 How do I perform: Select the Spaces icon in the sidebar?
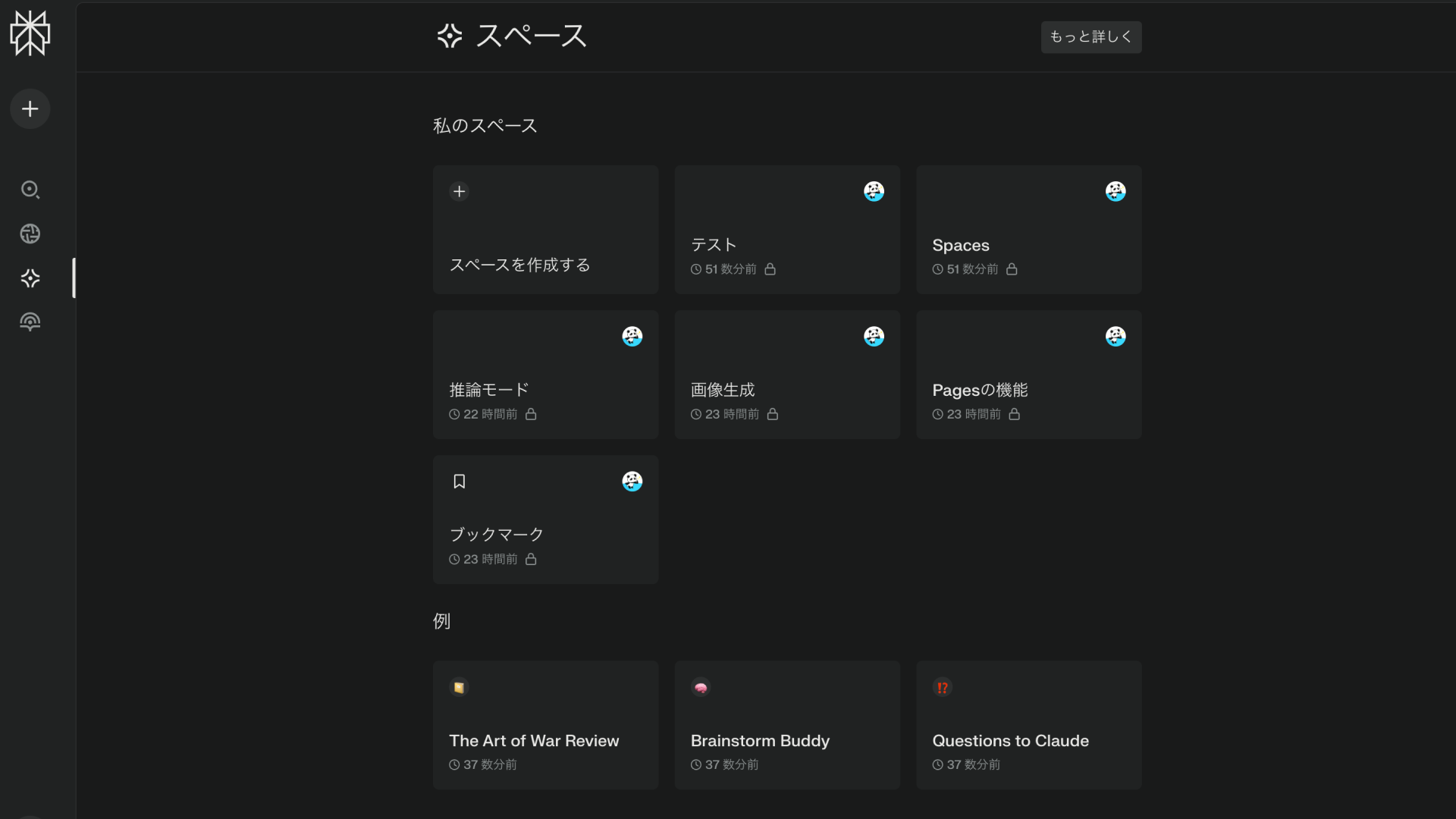(30, 278)
